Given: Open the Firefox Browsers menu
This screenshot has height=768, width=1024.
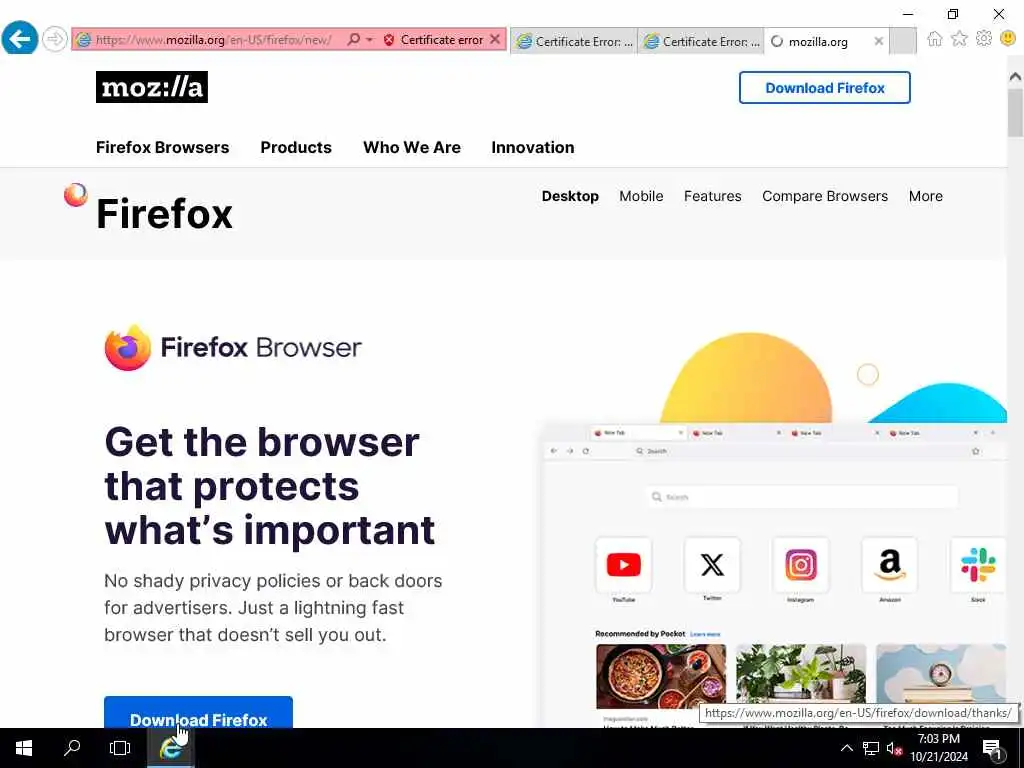Looking at the screenshot, I should click(x=163, y=148).
